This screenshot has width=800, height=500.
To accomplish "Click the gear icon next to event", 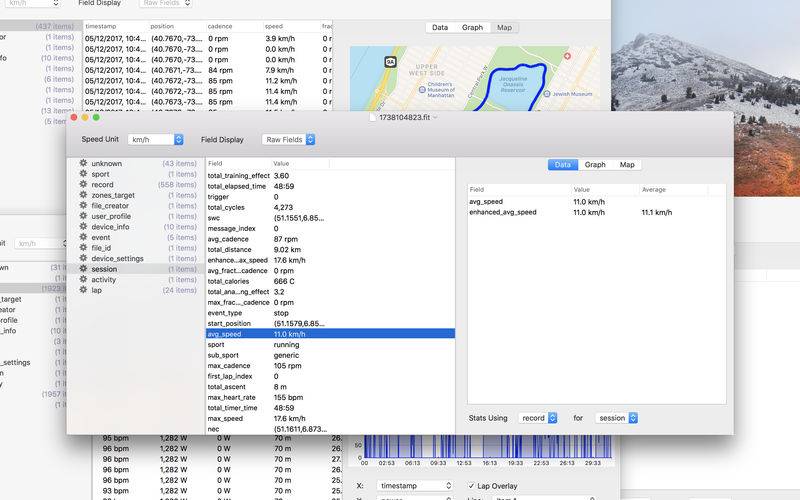I will tap(83, 237).
